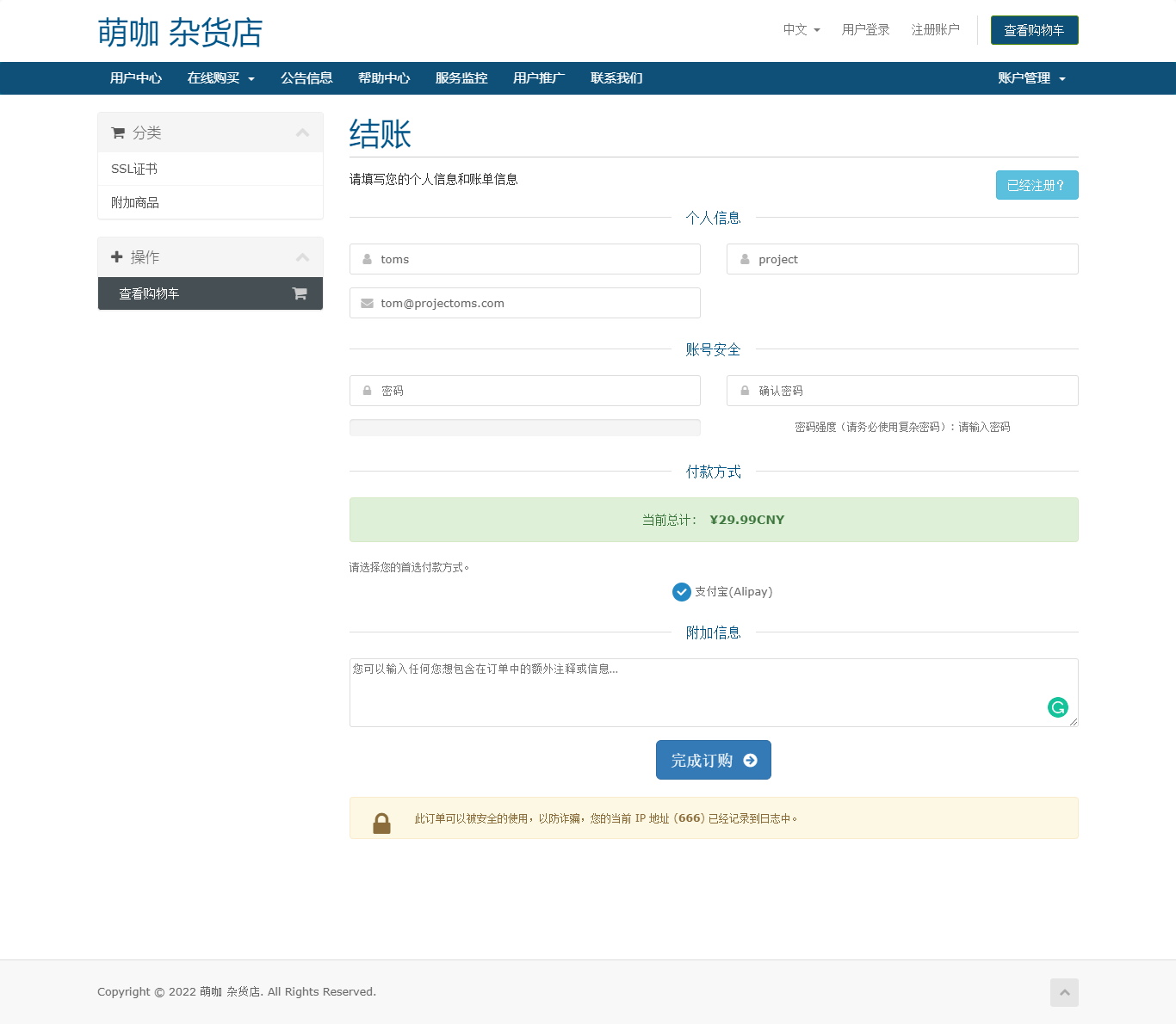Click the cart icon beside 查看购物车 in sidebar

coord(300,293)
